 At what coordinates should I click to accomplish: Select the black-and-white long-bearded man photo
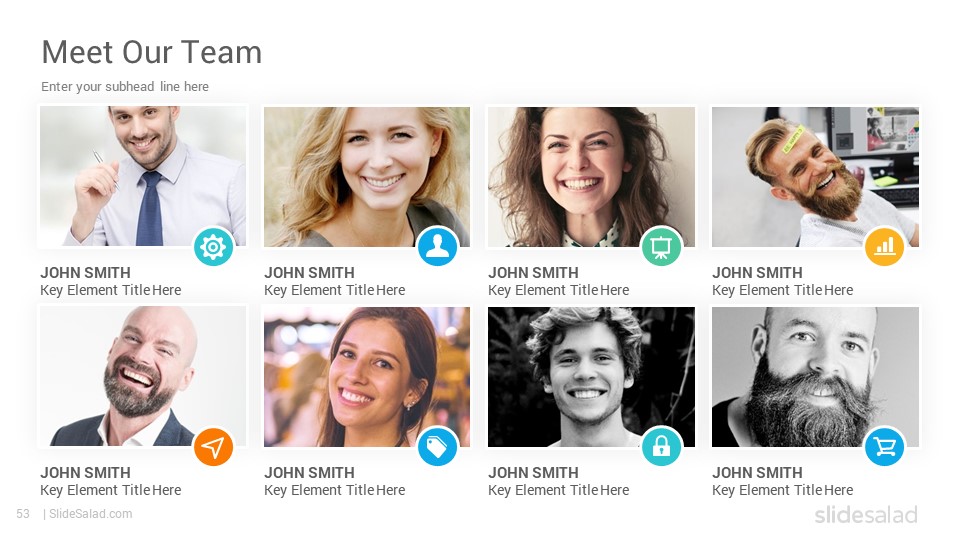tap(815, 377)
